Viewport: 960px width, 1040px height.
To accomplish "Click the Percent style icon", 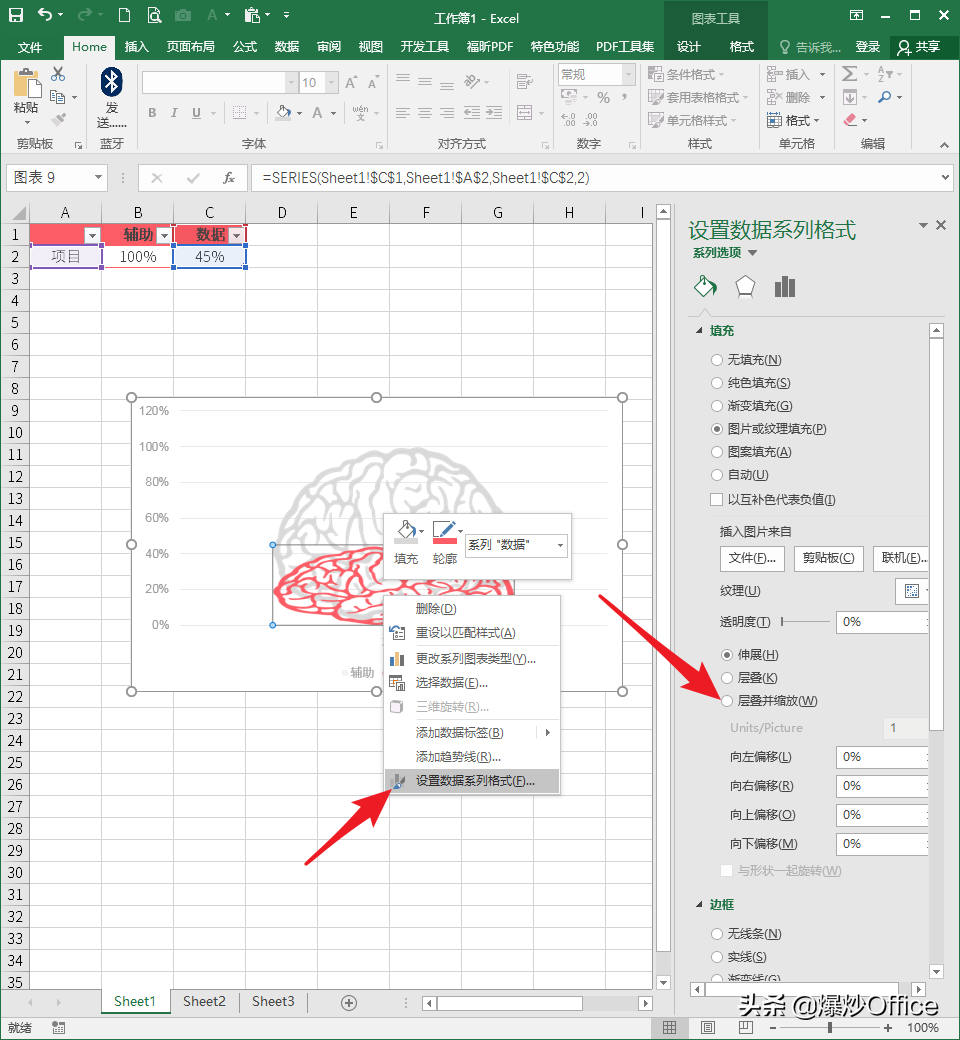I will 603,98.
